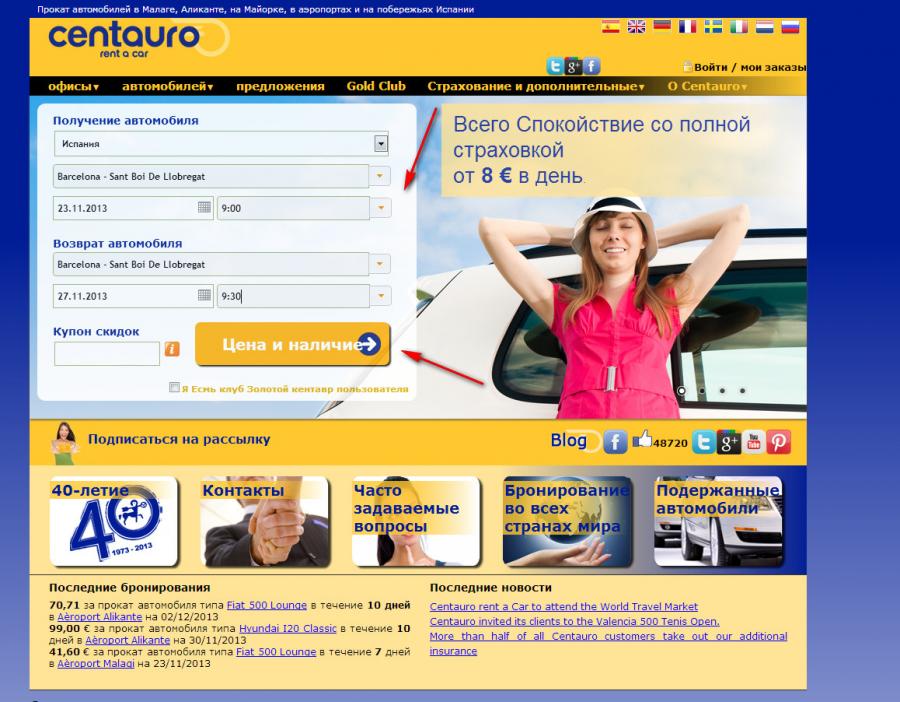Open the additional insurance news link
900x702 pixels.
[608, 643]
